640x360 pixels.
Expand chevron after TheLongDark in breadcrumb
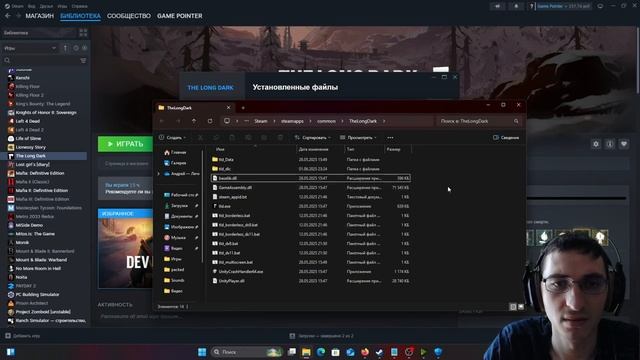tap(384, 121)
